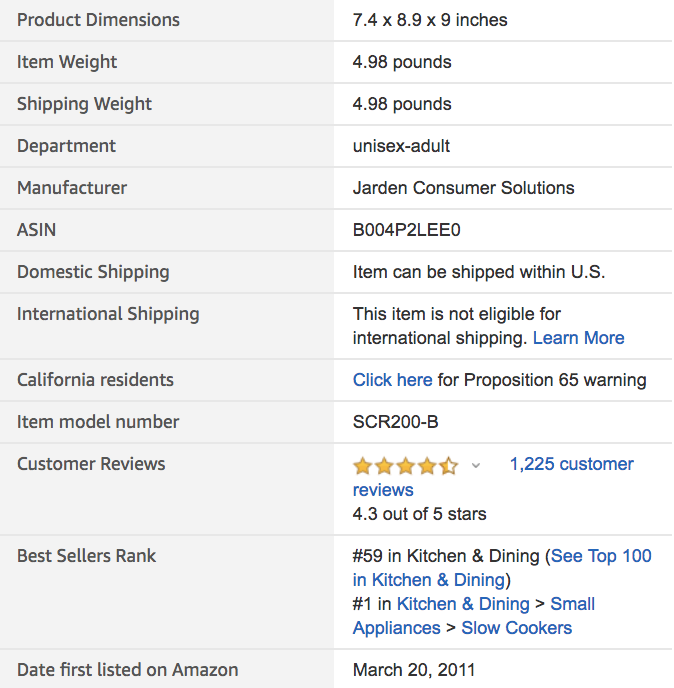Open See Top 100 in Kitchen & Dining
The width and height of the screenshot is (674, 688).
coord(600,556)
